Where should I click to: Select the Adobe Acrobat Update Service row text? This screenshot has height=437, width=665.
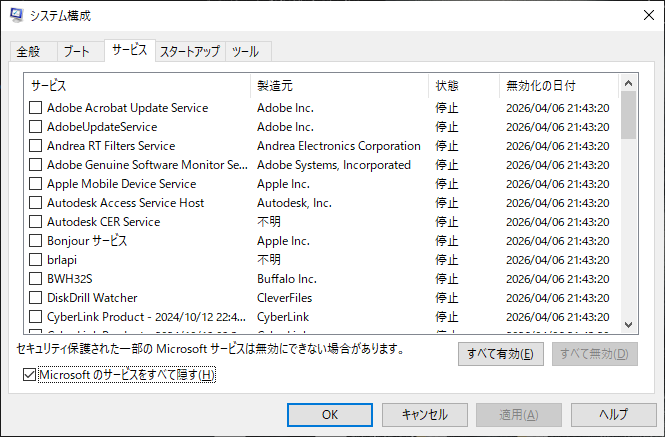[x=128, y=108]
